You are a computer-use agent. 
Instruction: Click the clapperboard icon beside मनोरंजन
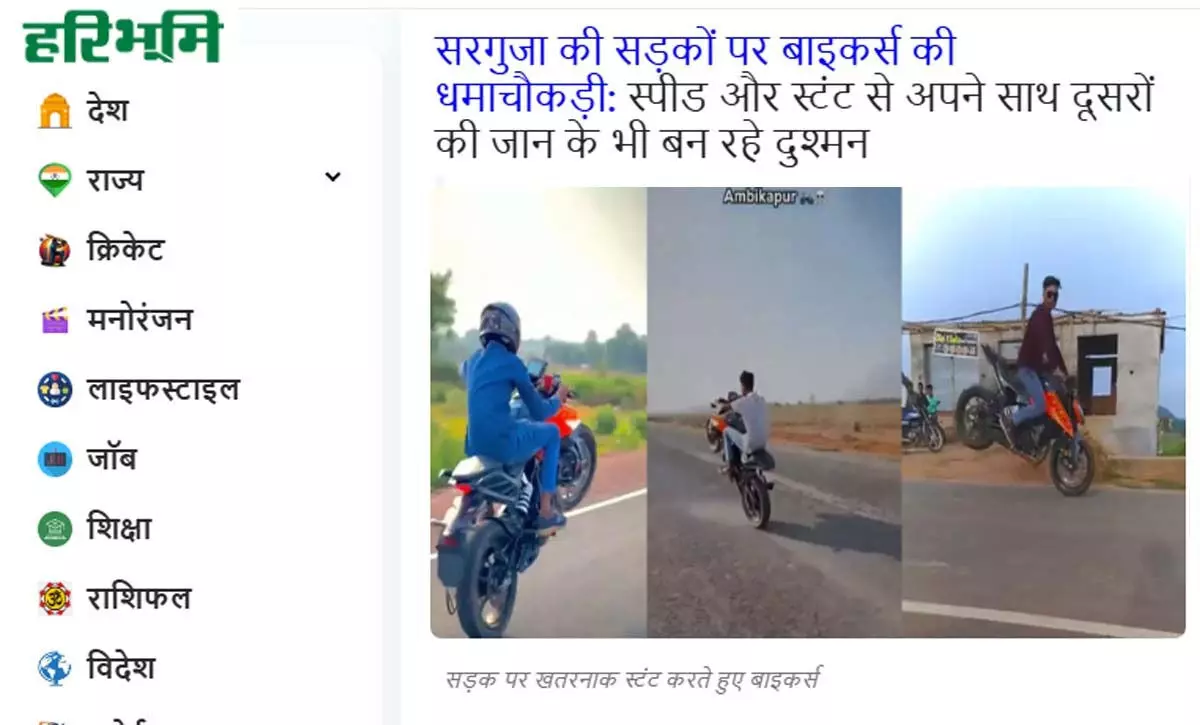55,320
